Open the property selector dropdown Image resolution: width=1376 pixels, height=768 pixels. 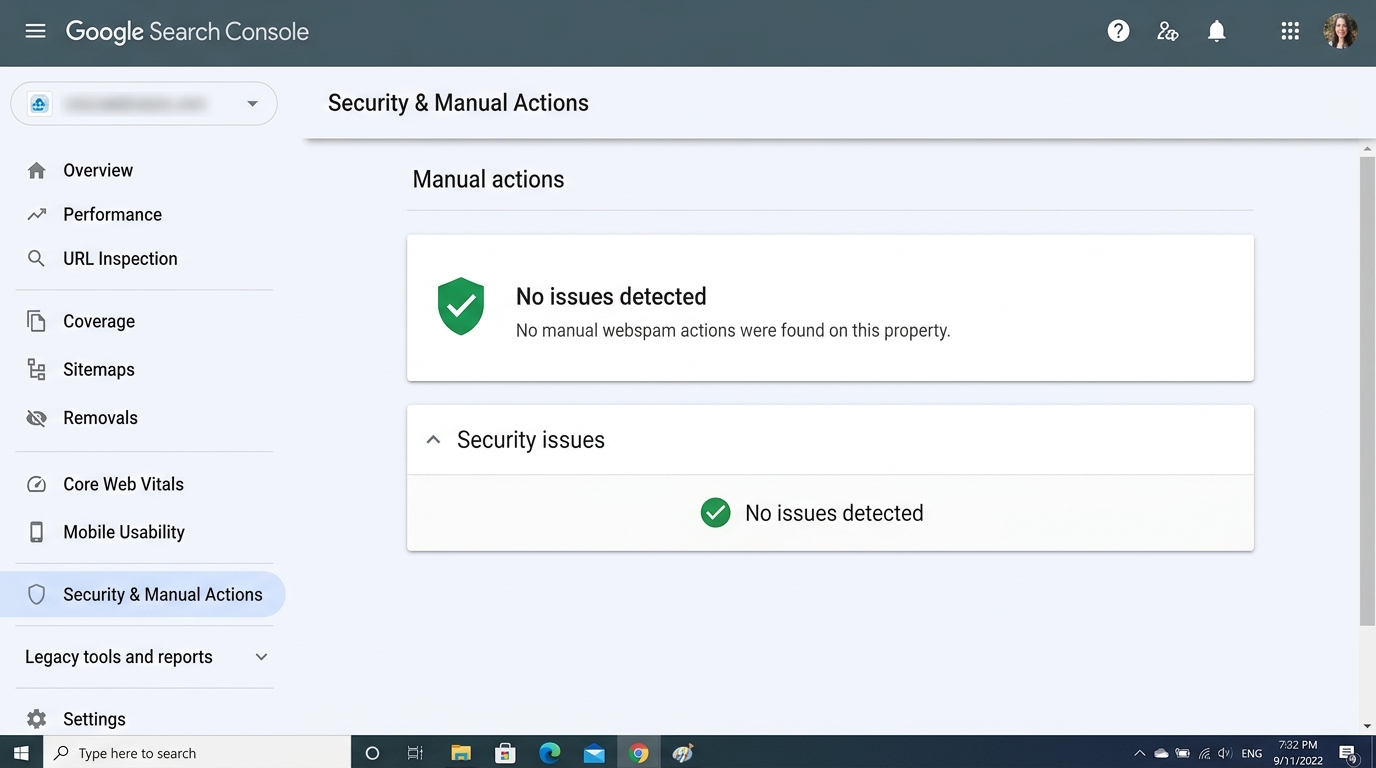(144, 104)
